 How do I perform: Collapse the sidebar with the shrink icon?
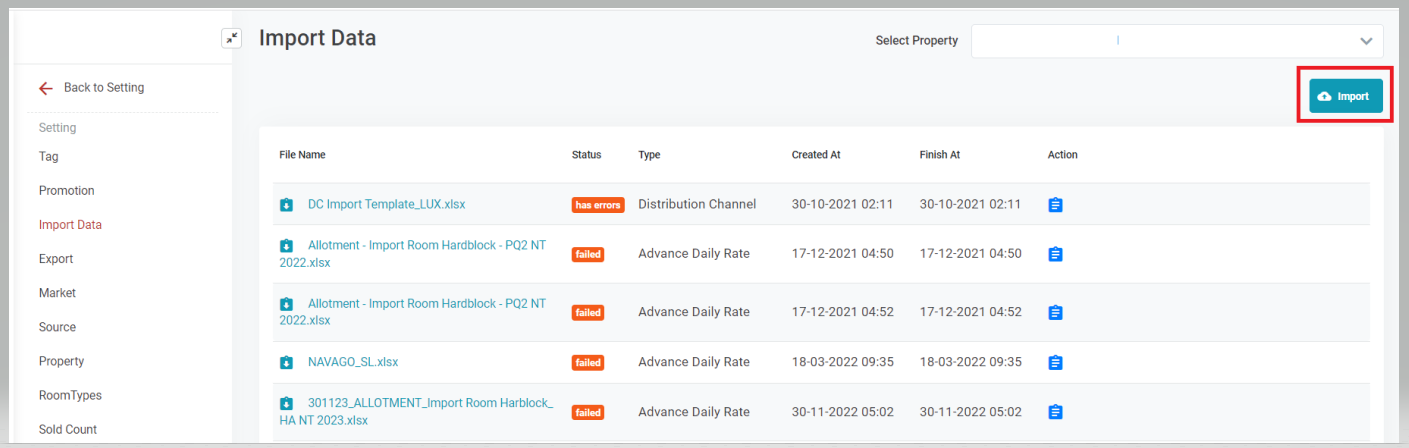(231, 38)
